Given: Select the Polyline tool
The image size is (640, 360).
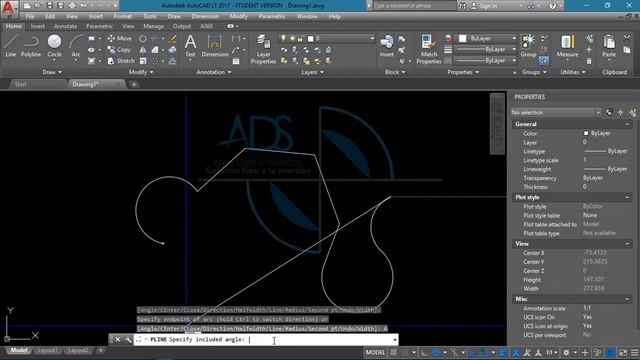Looking at the screenshot, I should pyautogui.click(x=31, y=46).
